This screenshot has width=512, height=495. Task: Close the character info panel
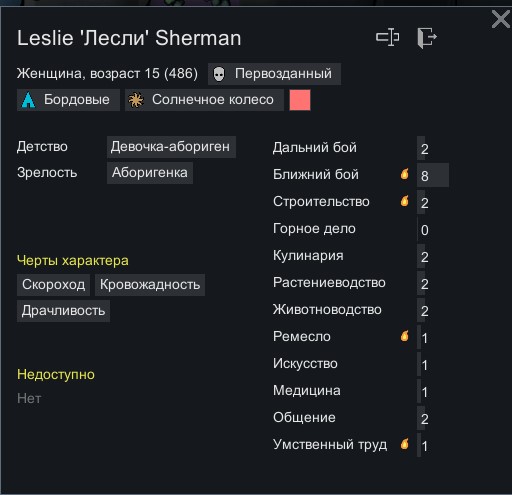tap(501, 19)
